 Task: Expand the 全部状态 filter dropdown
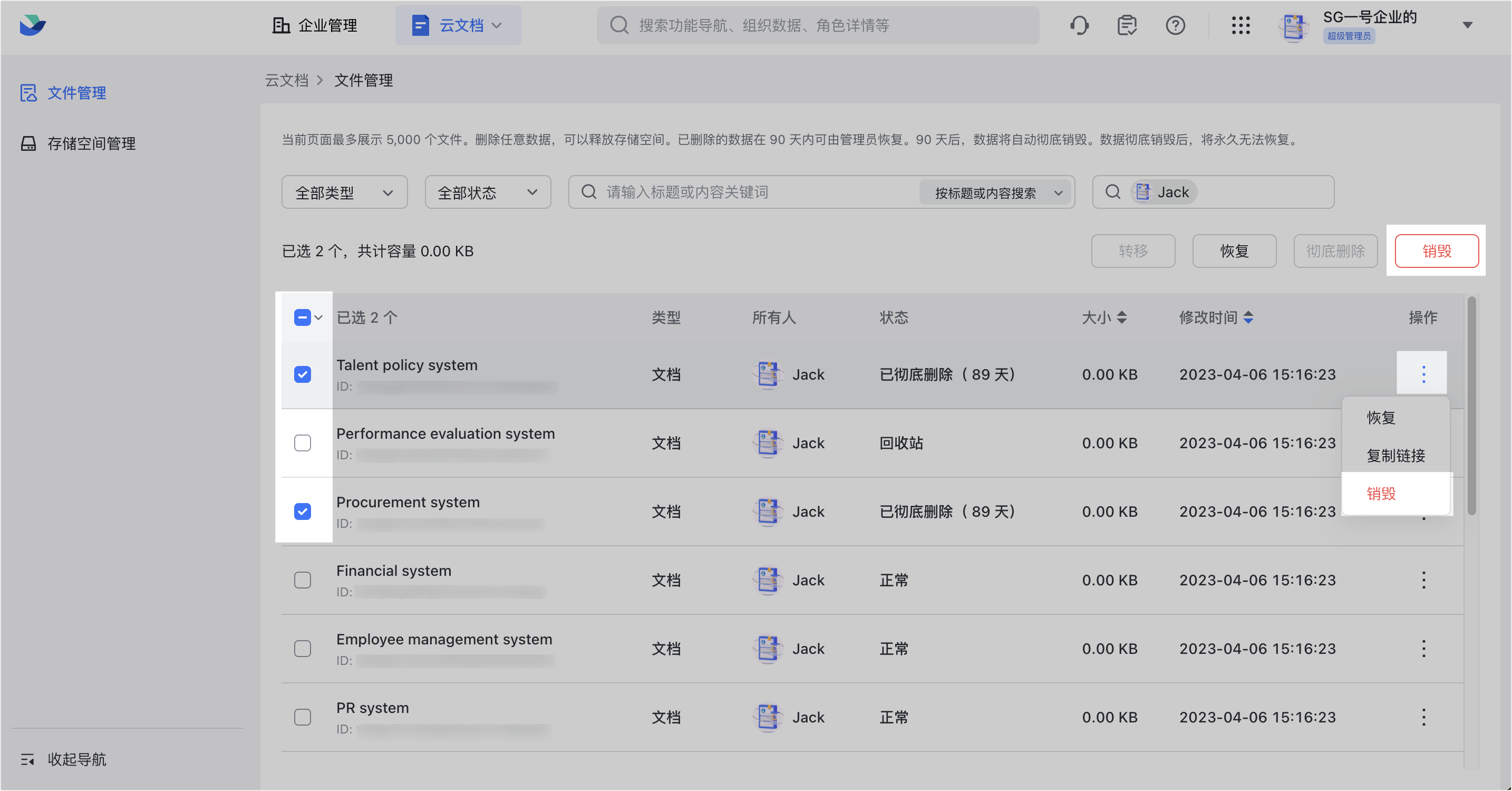(488, 192)
